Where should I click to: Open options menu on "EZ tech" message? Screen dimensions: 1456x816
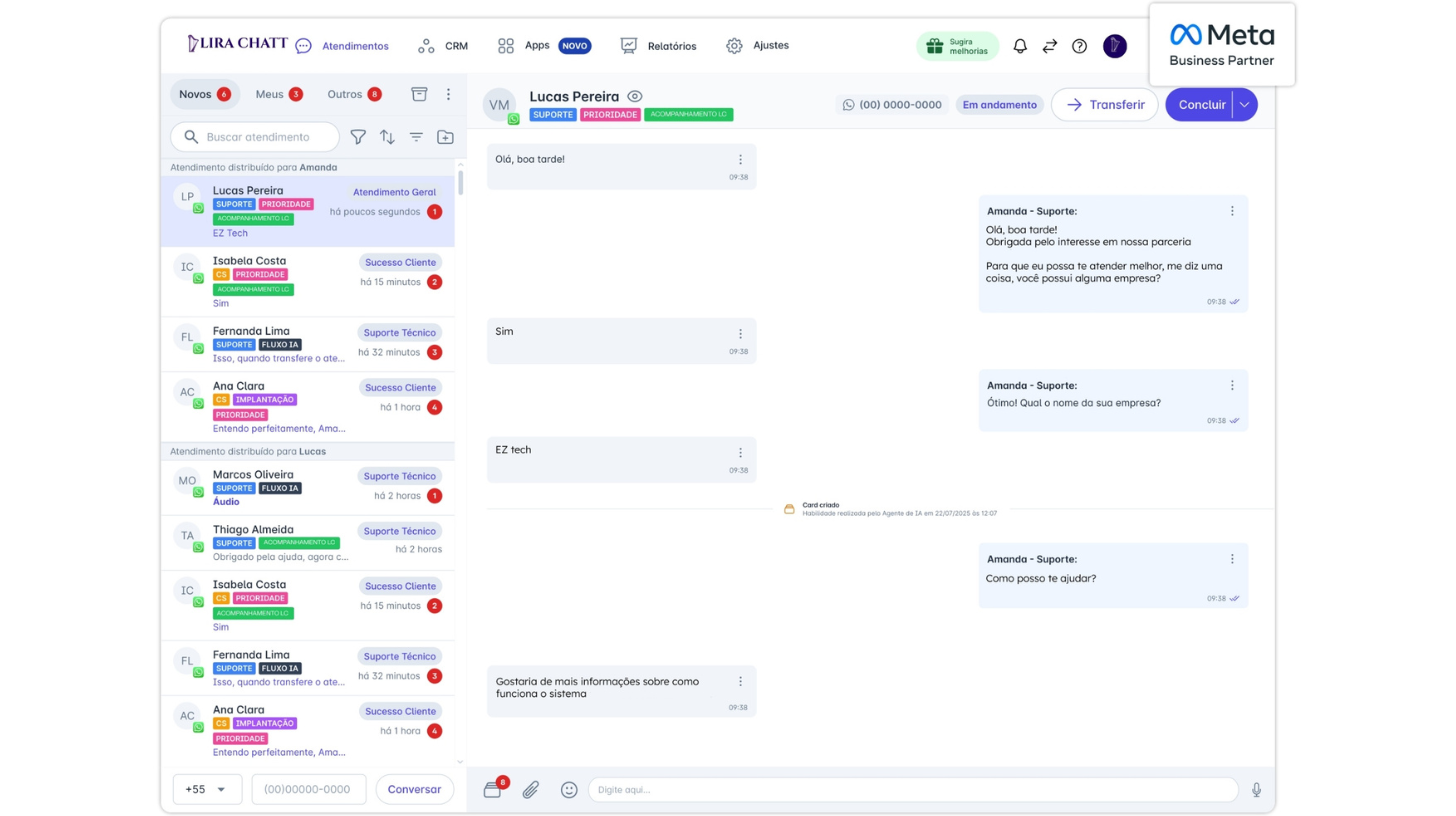pyautogui.click(x=740, y=453)
